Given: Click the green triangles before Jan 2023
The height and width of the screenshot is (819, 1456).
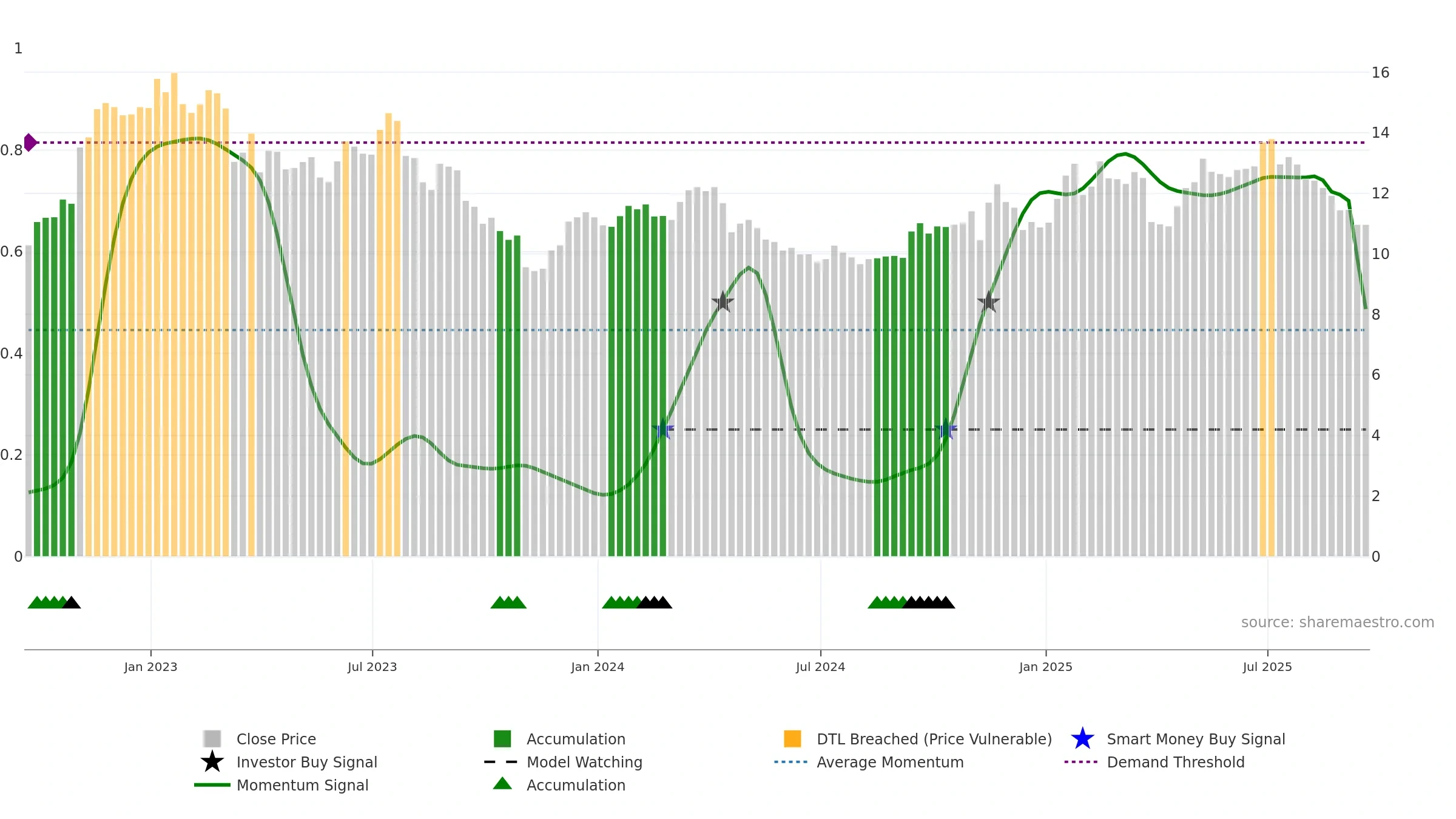Looking at the screenshot, I should pos(47,602).
